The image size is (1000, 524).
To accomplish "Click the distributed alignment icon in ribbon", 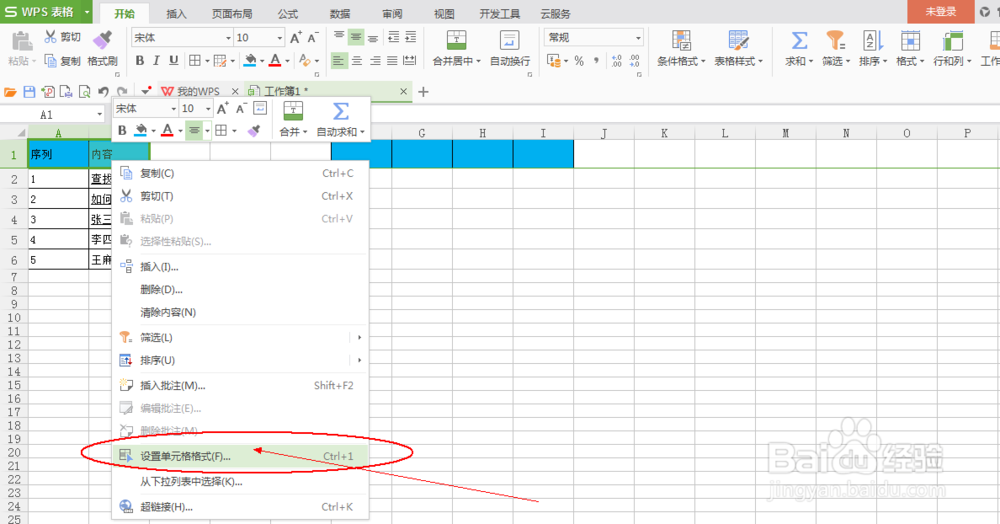I will (410, 61).
